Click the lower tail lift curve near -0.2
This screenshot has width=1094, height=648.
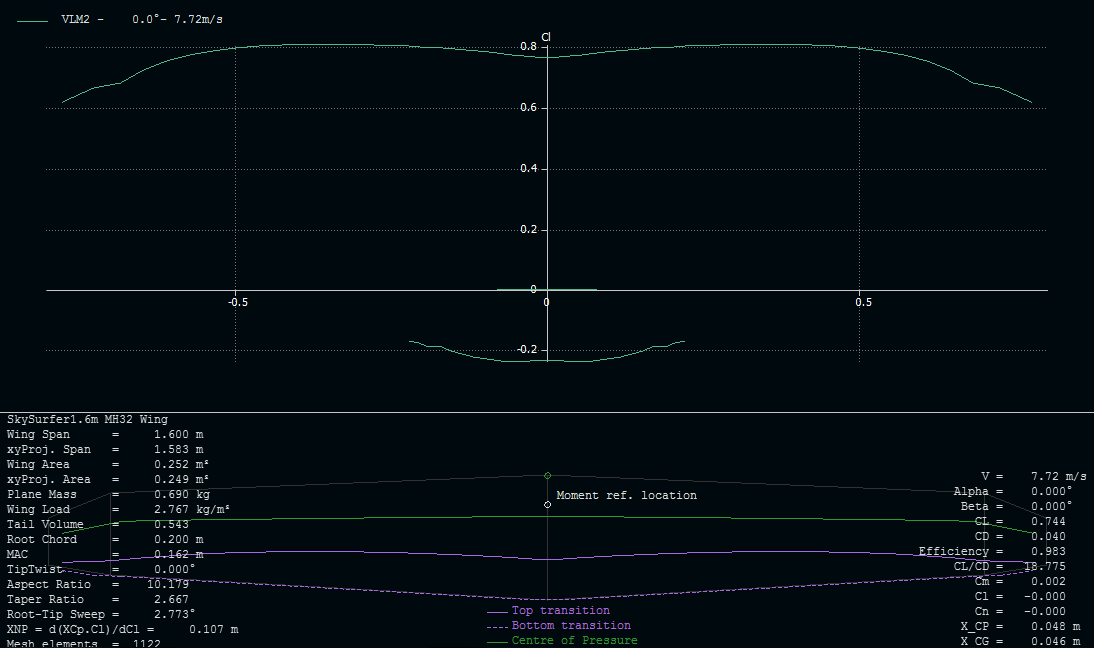[546, 360]
